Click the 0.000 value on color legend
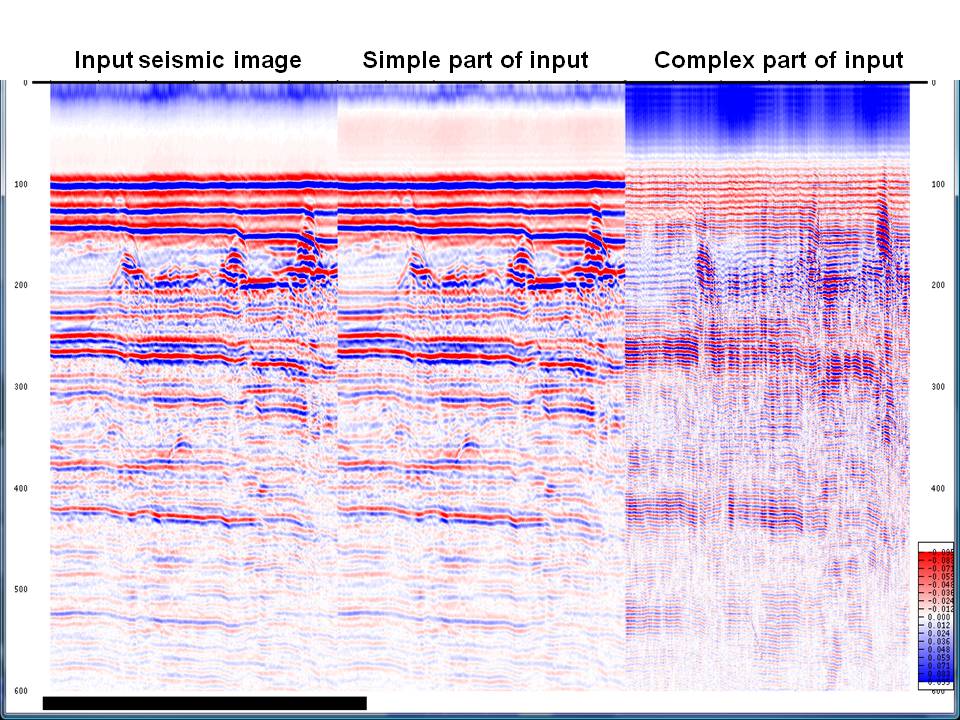 (x=939, y=617)
